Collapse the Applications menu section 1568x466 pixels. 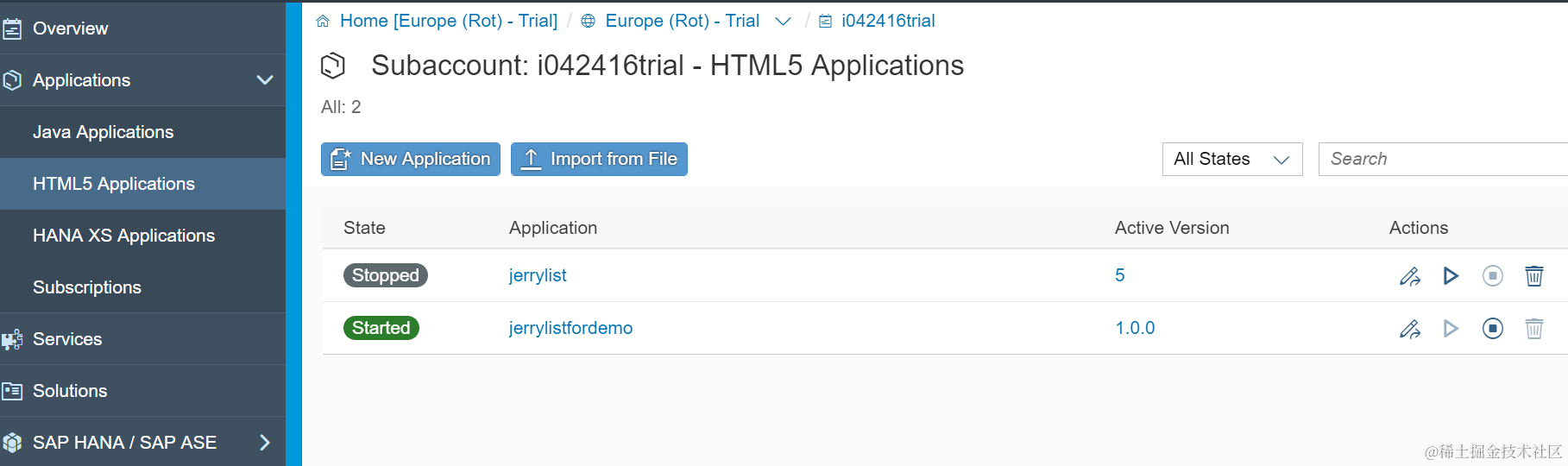coord(265,80)
